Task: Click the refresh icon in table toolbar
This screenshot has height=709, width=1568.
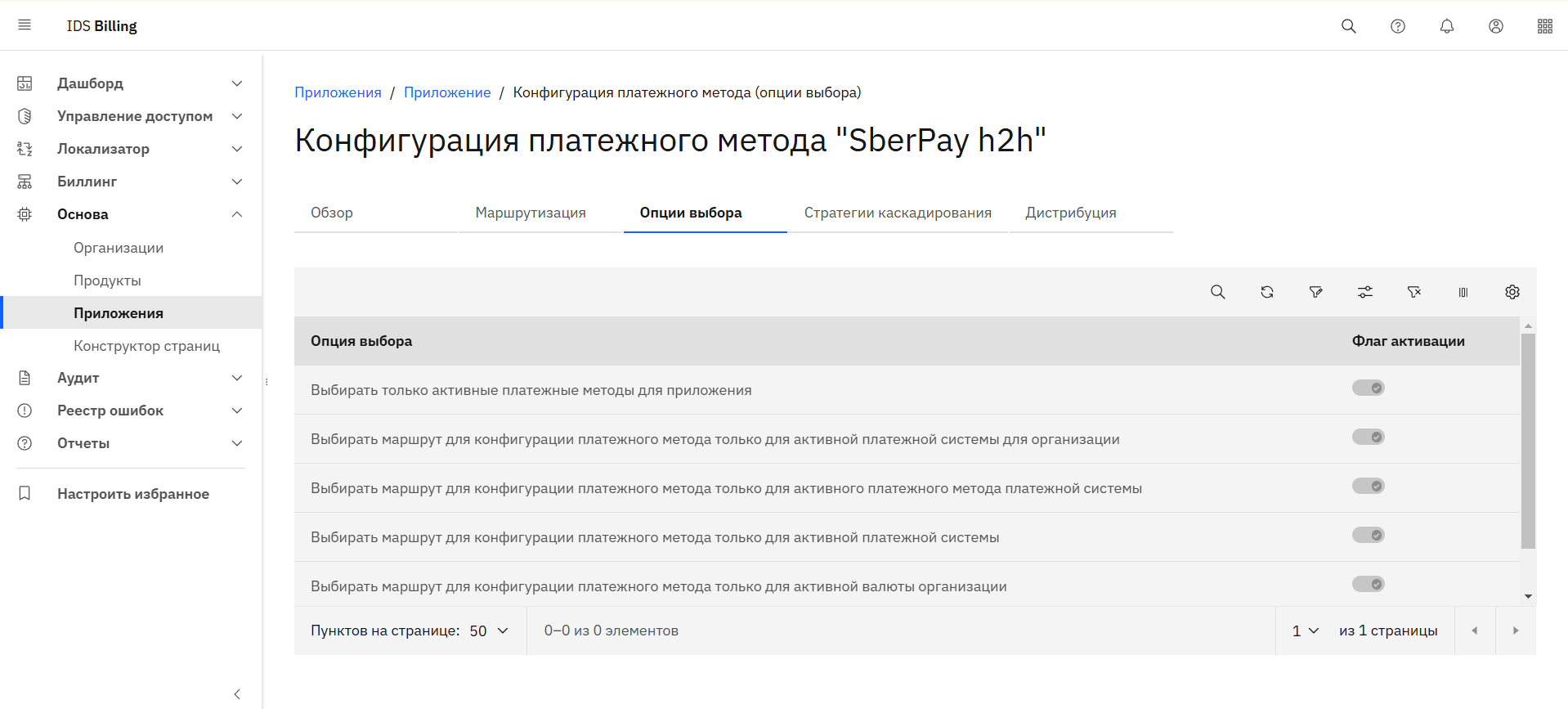Action: coord(1266,292)
